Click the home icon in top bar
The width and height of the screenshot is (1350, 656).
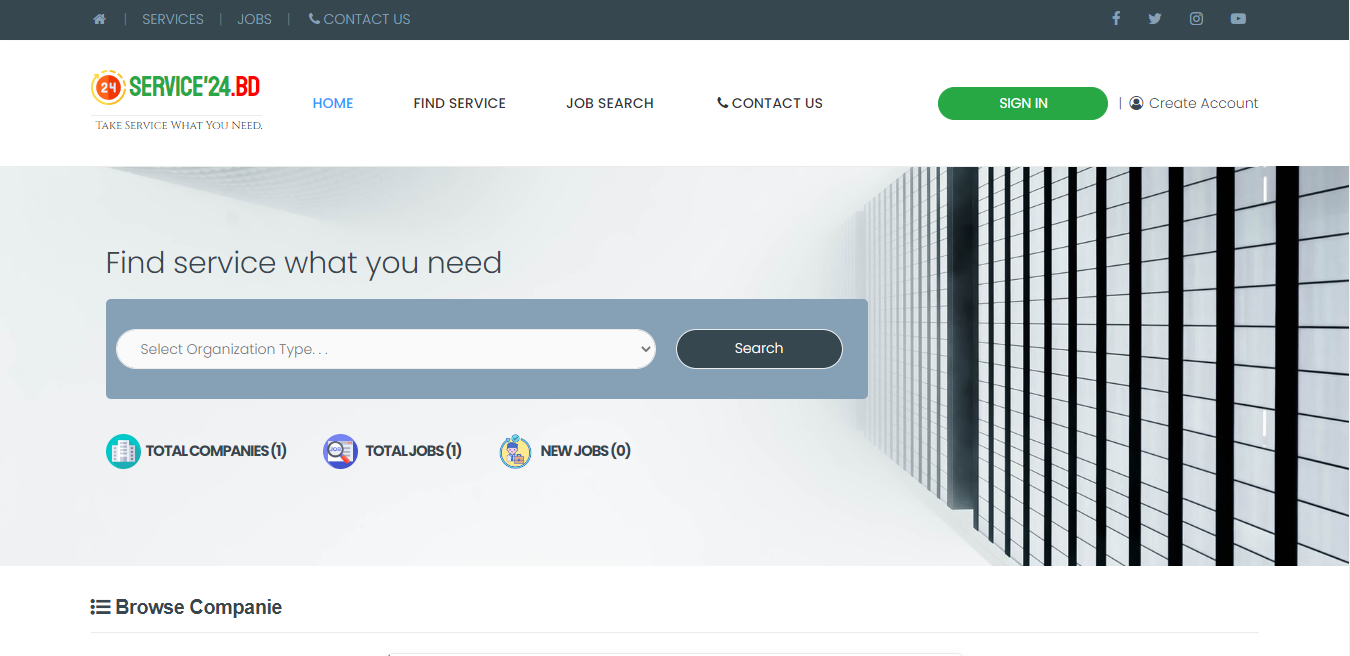99,19
